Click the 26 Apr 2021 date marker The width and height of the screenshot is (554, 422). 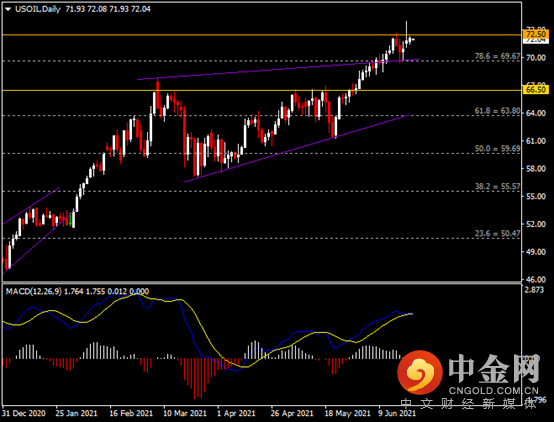(x=292, y=413)
